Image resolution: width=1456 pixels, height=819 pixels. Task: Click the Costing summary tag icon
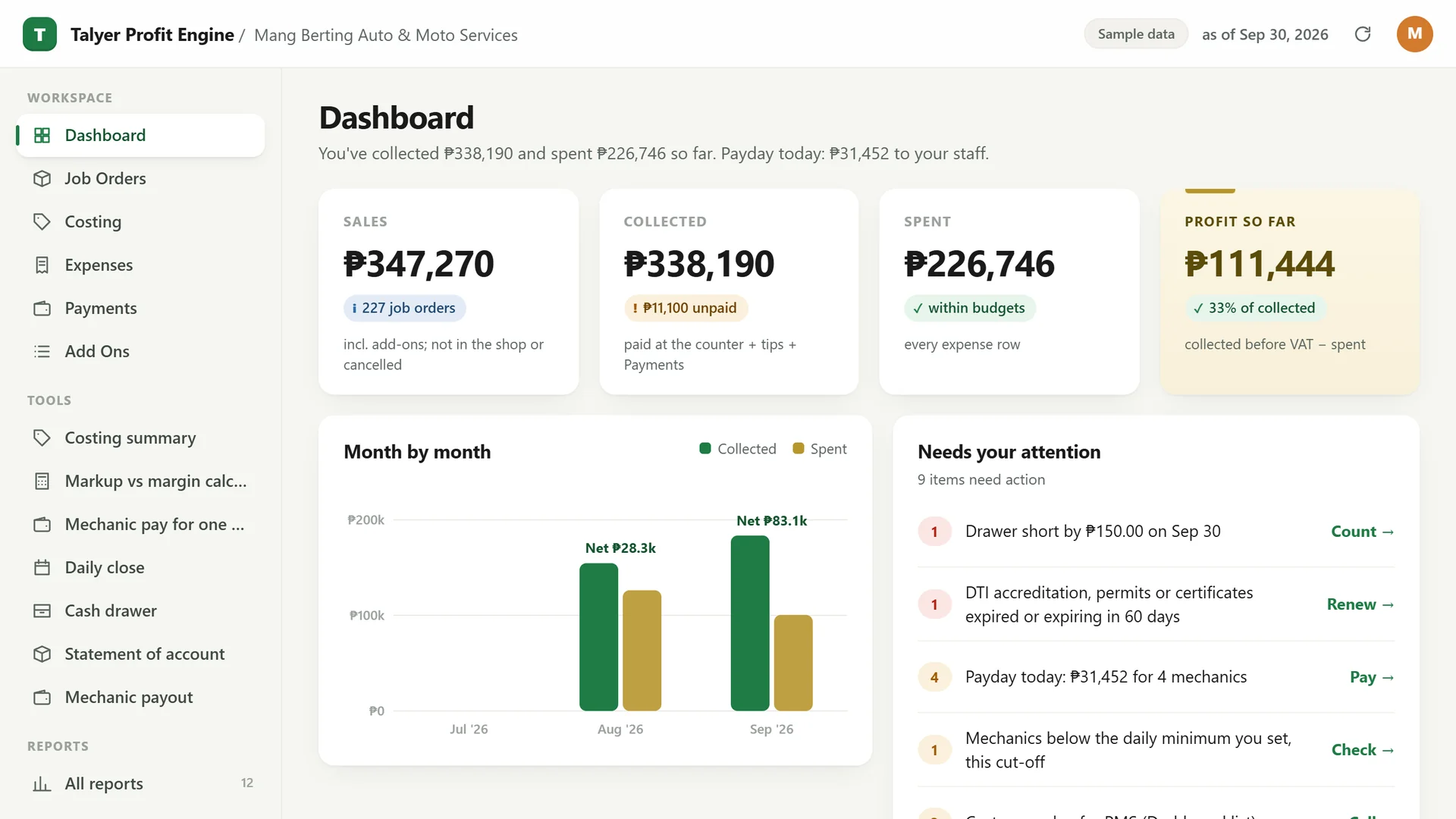(x=42, y=438)
